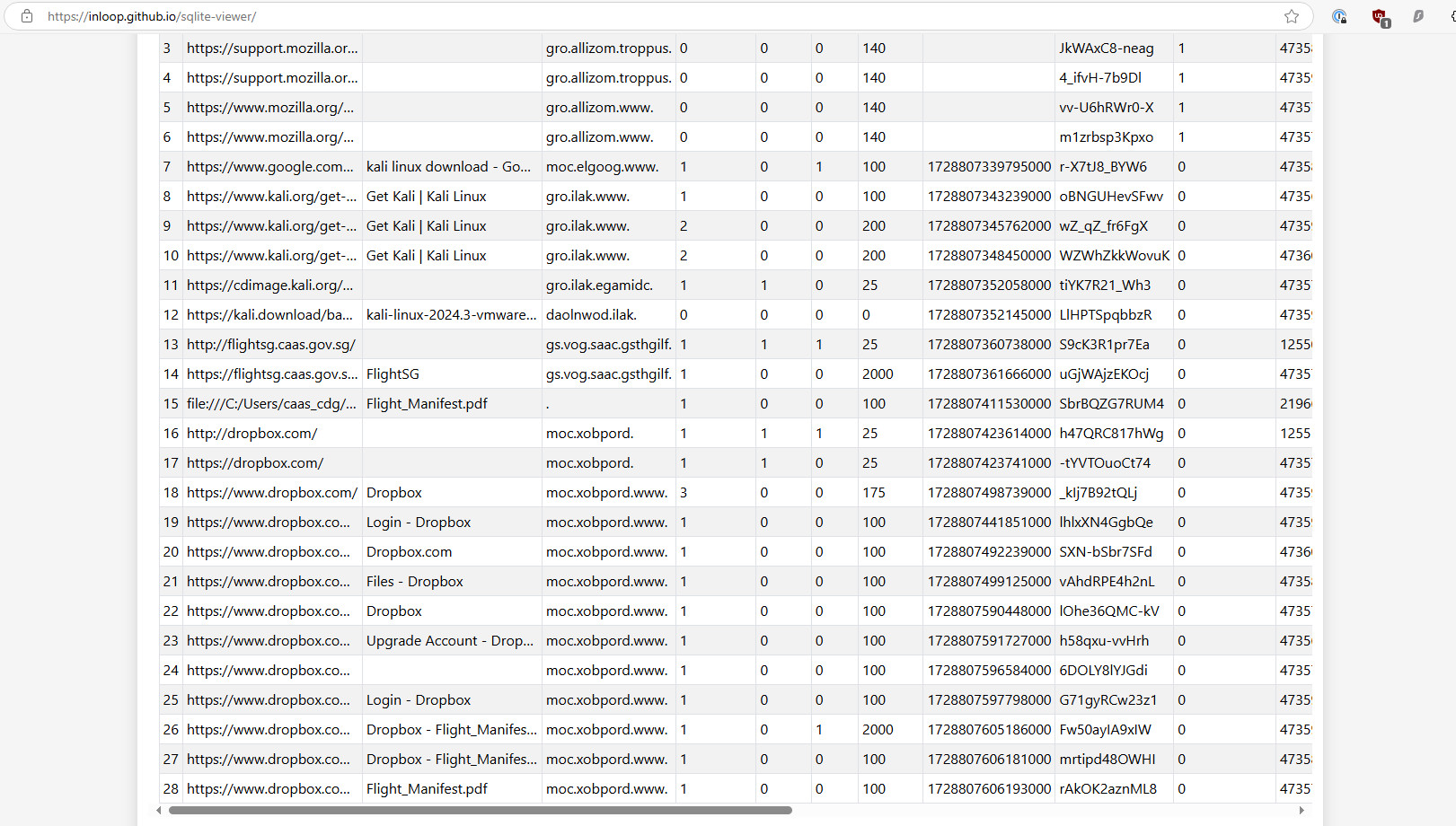The width and height of the screenshot is (1456, 826).
Task: Click the horizontal scrollbar left arrow
Action: [159, 811]
